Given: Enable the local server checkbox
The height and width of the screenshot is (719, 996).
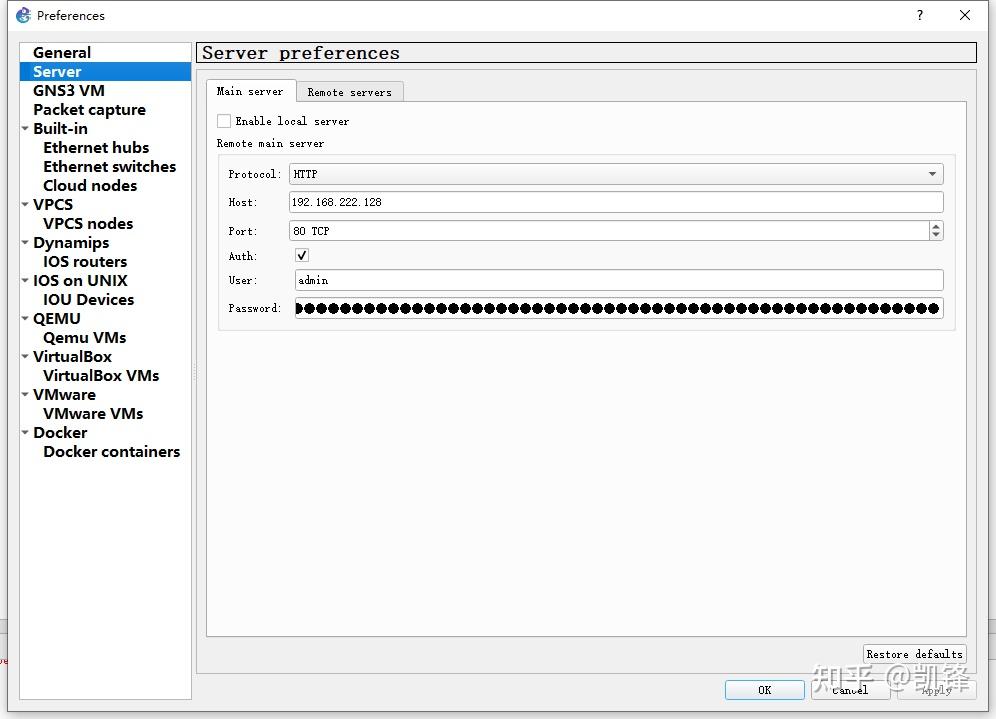Looking at the screenshot, I should coord(224,121).
